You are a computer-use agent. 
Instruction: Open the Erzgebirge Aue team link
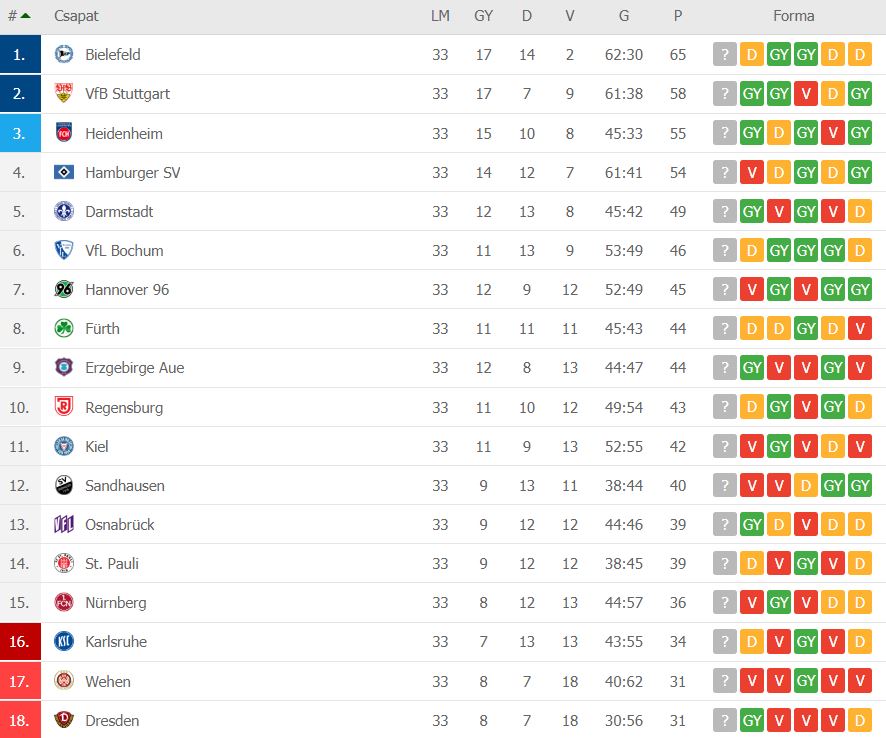(135, 368)
